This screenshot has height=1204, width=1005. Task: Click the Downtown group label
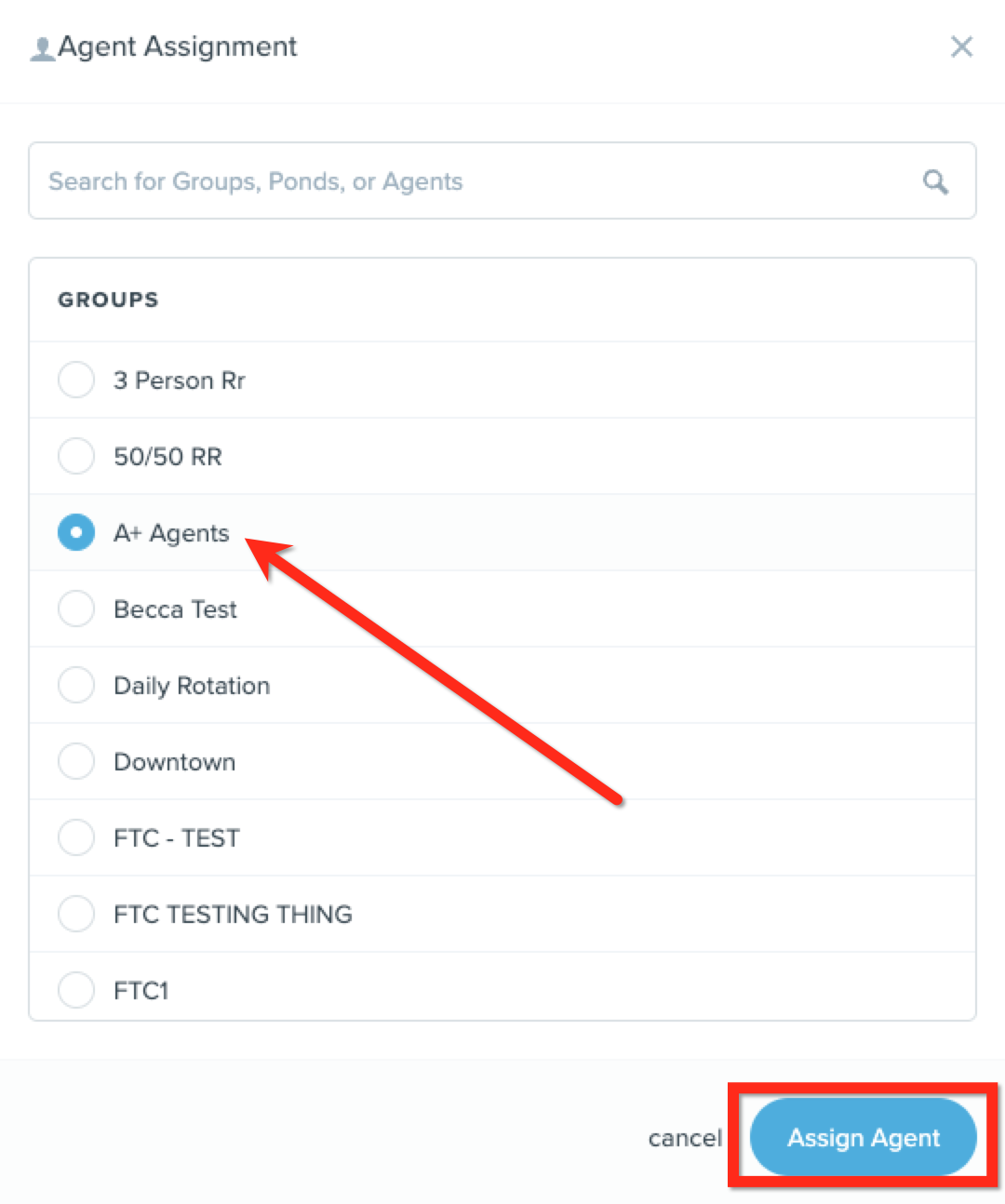click(174, 762)
